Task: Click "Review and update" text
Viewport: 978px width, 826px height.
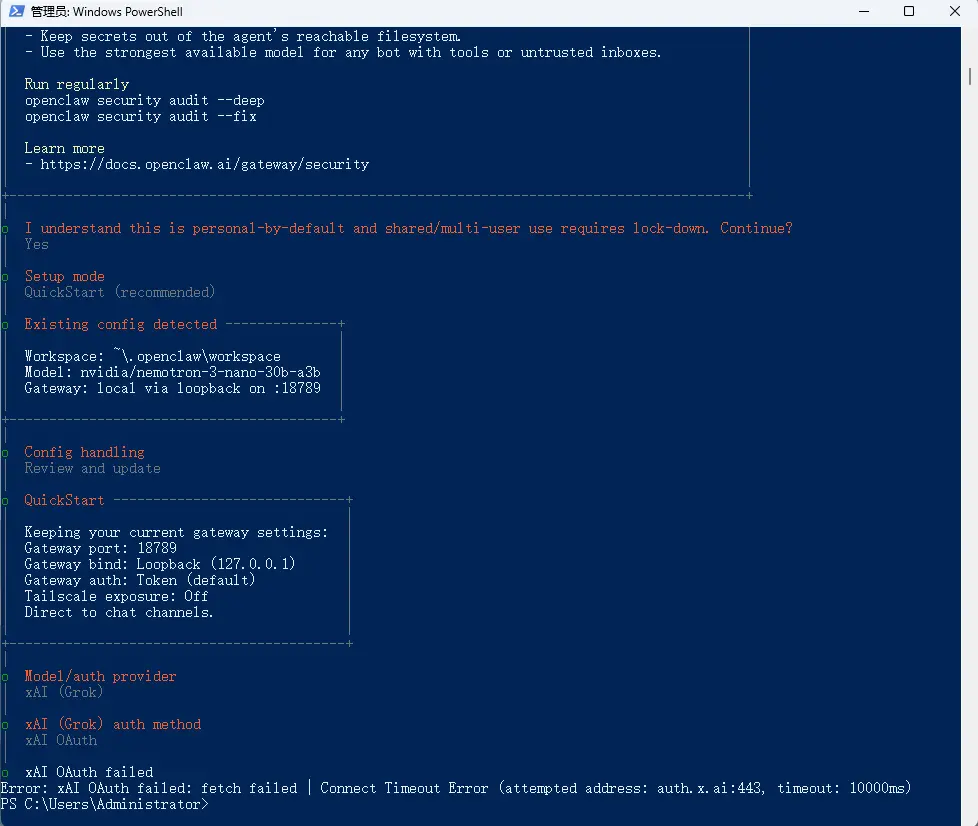Action: pos(92,469)
